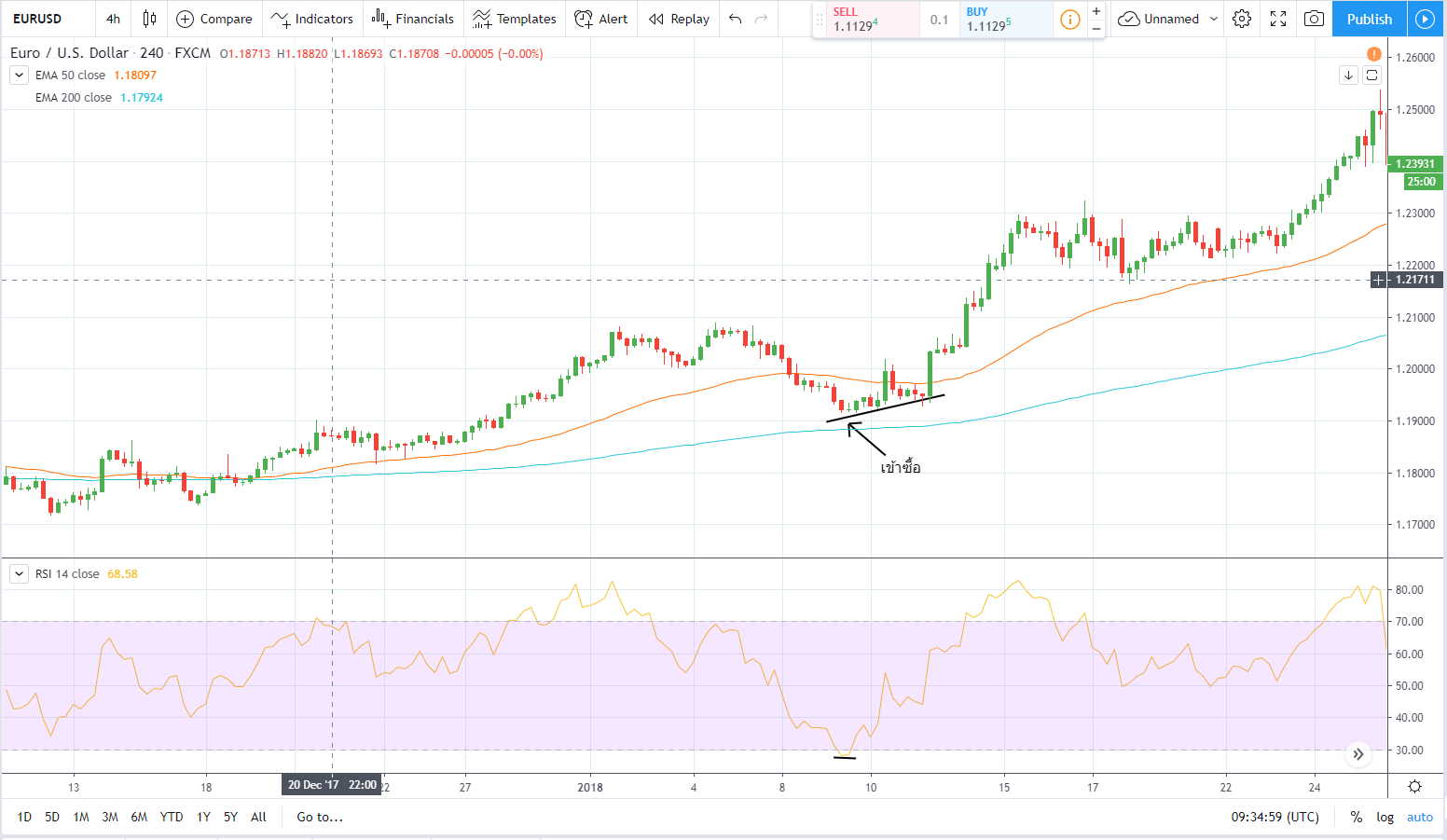Open the Indicators menu
The width and height of the screenshot is (1447, 840).
tap(312, 19)
